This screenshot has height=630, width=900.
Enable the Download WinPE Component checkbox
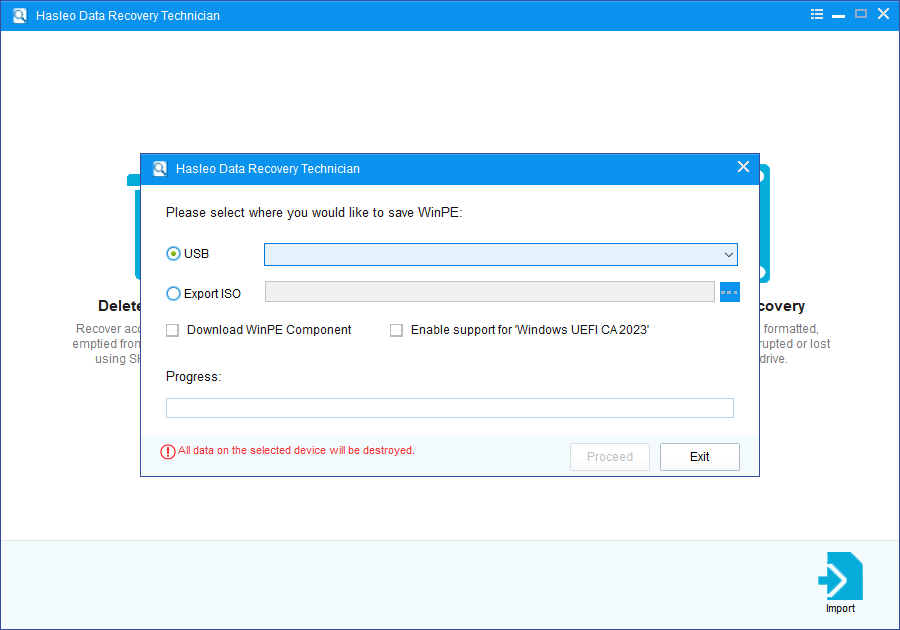coord(173,330)
